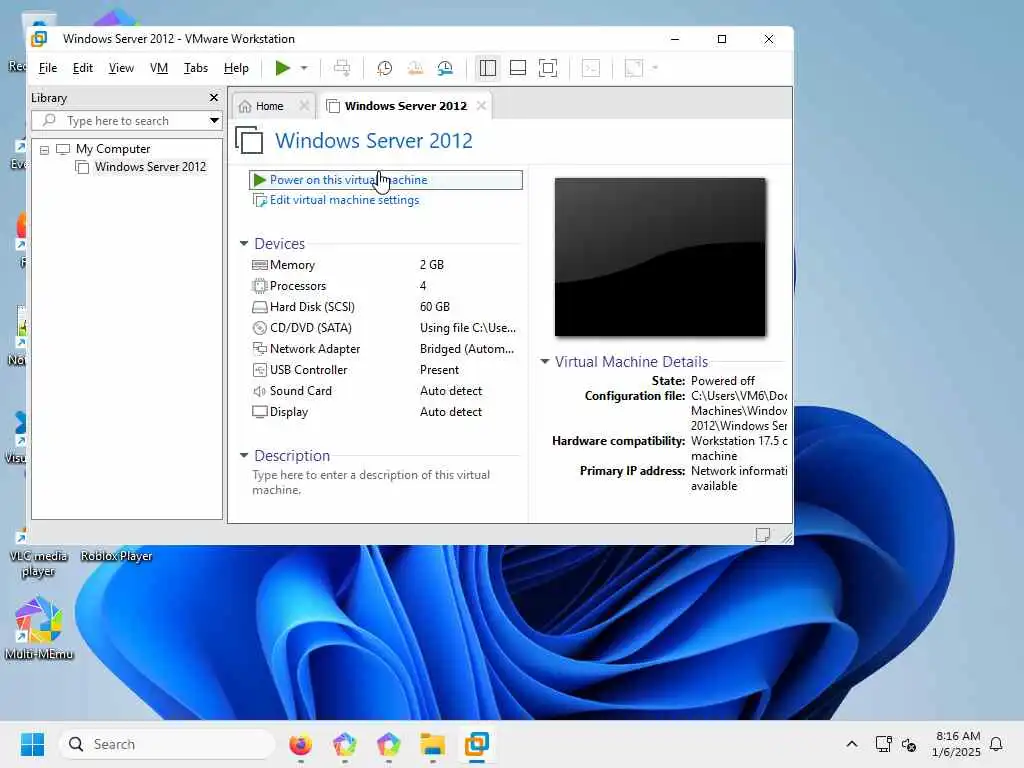Close the Library panel
This screenshot has width=1024, height=768.
214,97
